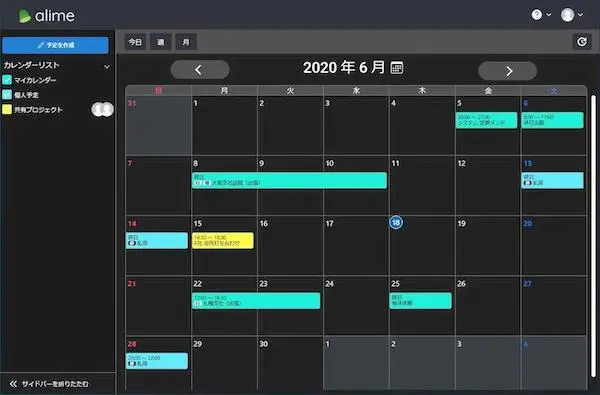The image size is (600, 395).
Task: Select the July 1 day cell
Action: click(x=356, y=364)
